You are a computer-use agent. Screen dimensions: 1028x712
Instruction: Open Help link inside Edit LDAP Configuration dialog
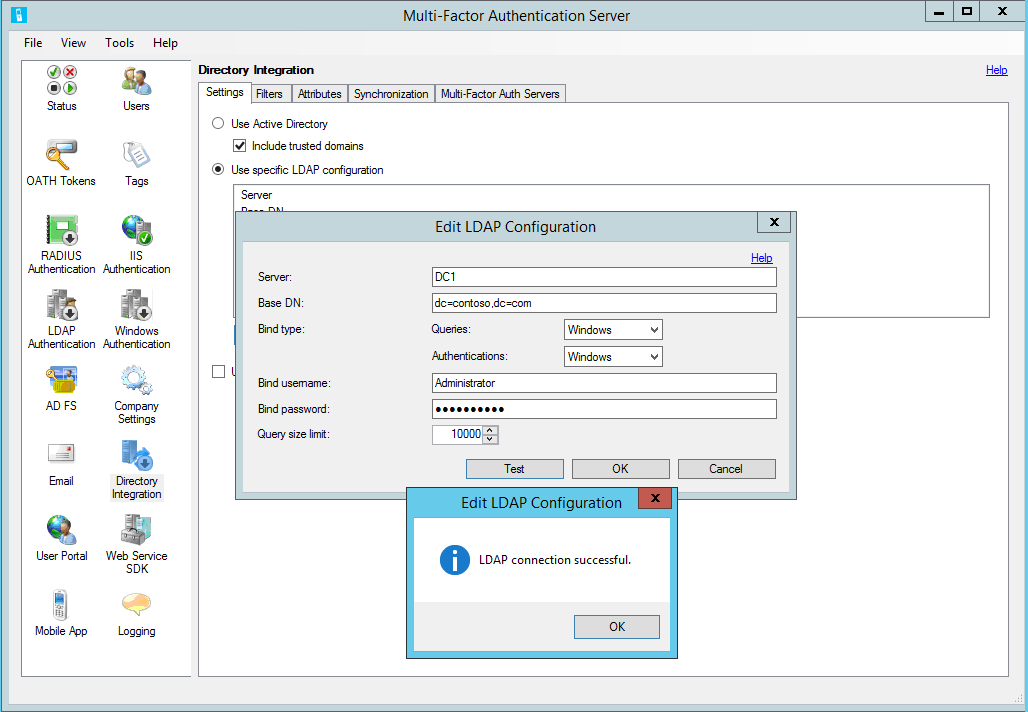762,258
